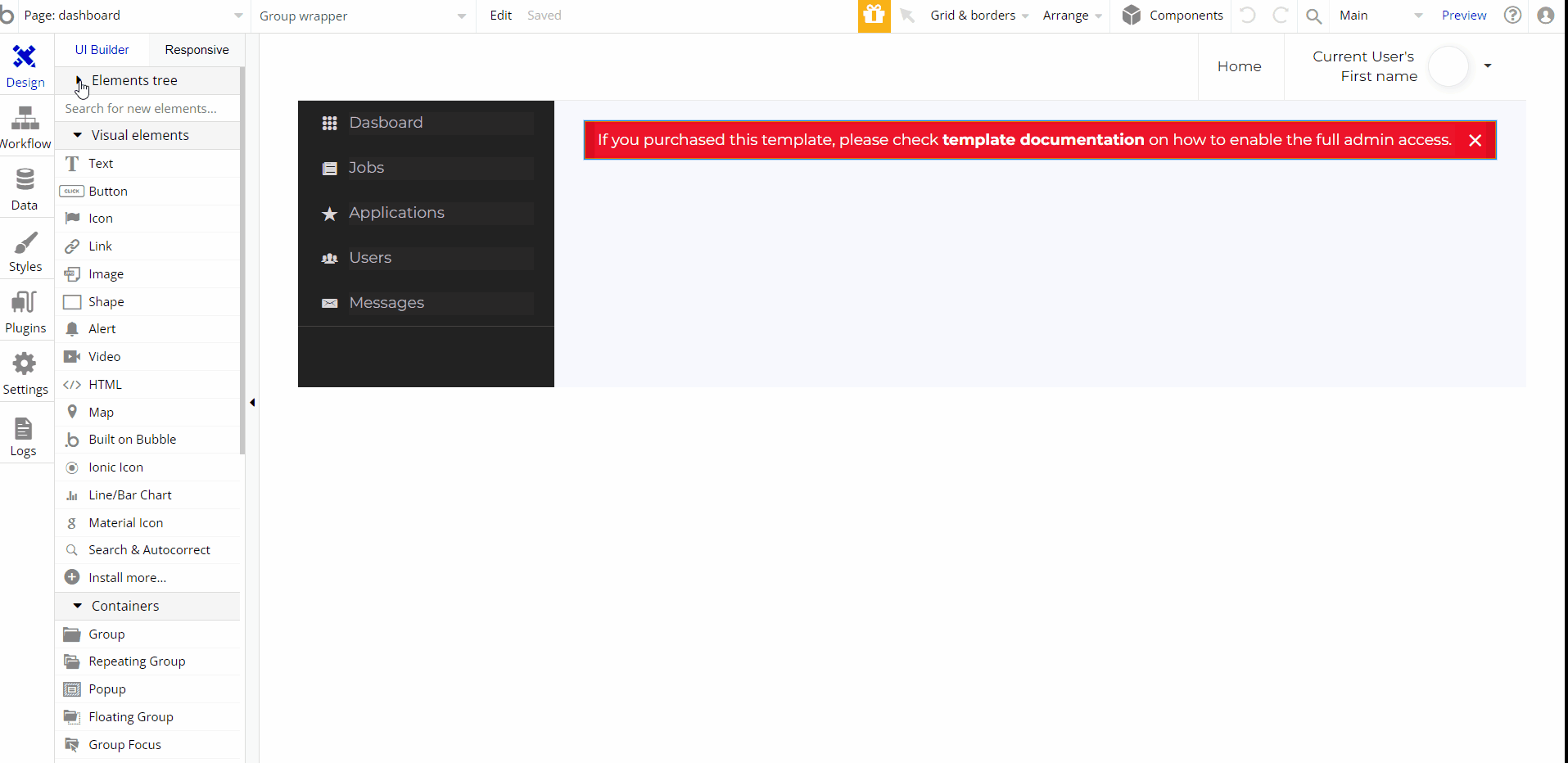
Task: Click the user avatar circle on canvas
Action: [x=1448, y=66]
